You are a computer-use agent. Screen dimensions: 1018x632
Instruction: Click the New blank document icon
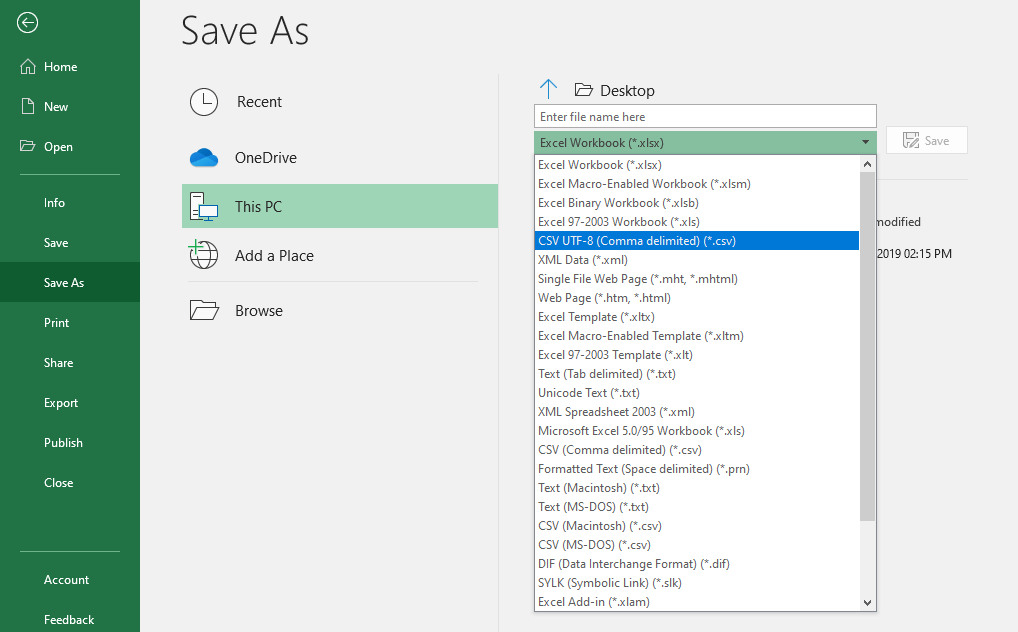click(x=28, y=107)
